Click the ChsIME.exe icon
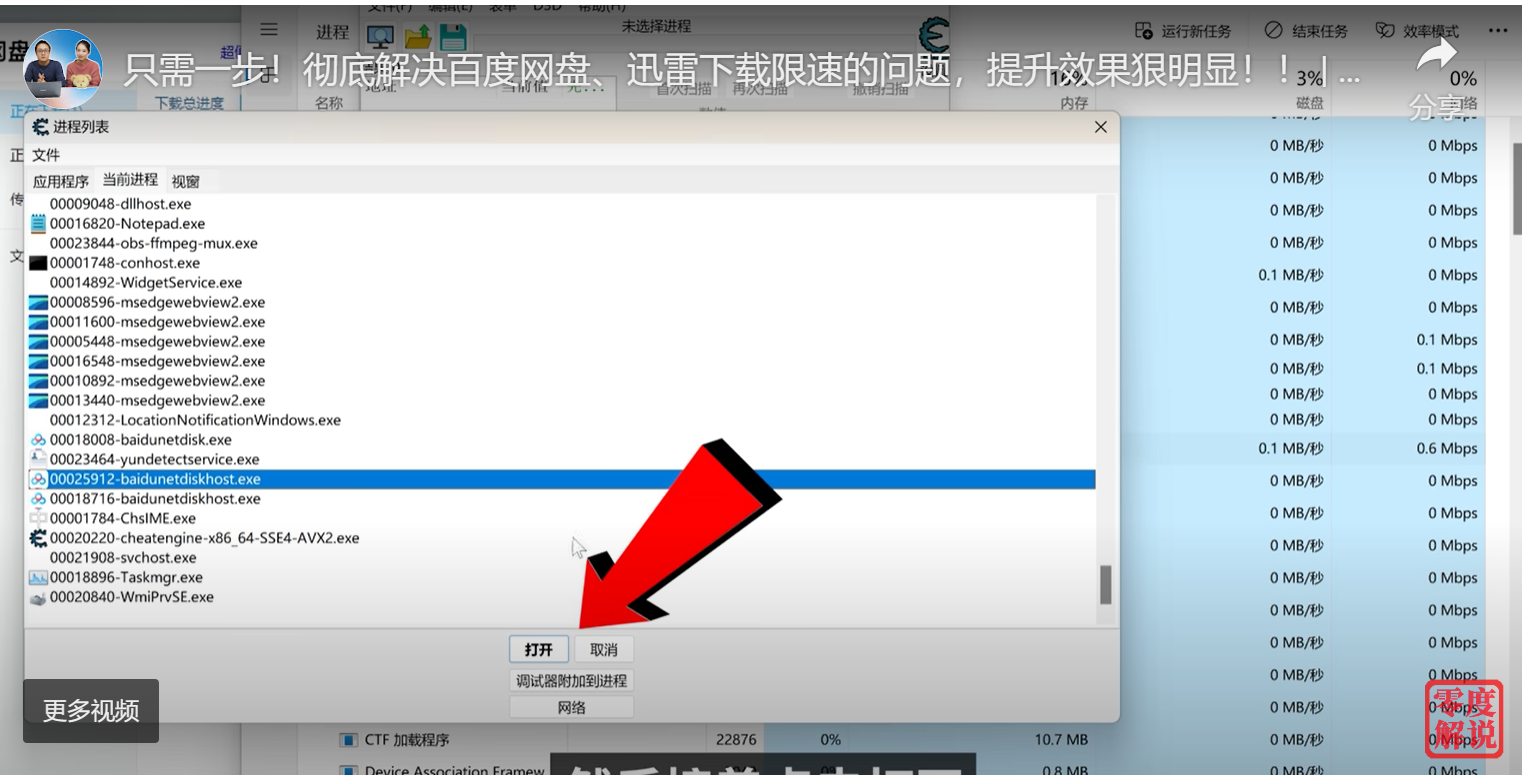This screenshot has width=1522, height=775. click(39, 518)
